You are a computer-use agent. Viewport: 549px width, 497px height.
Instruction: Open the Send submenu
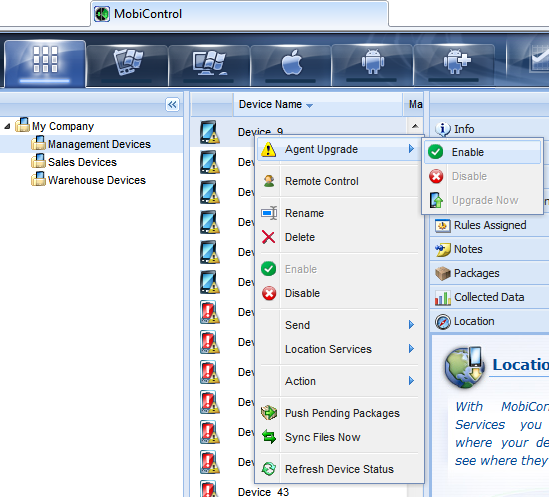pyautogui.click(x=339, y=325)
